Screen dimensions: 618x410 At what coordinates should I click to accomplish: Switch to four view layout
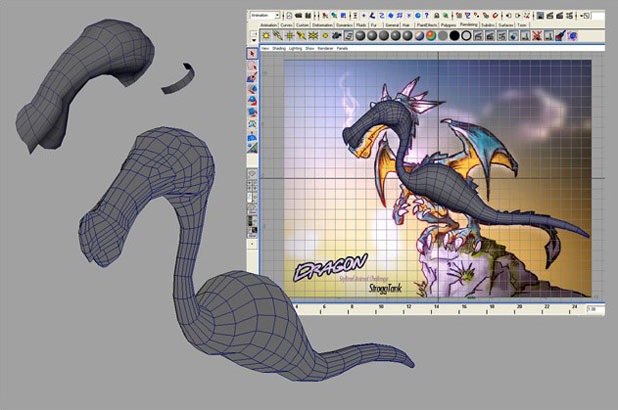pyautogui.click(x=252, y=184)
